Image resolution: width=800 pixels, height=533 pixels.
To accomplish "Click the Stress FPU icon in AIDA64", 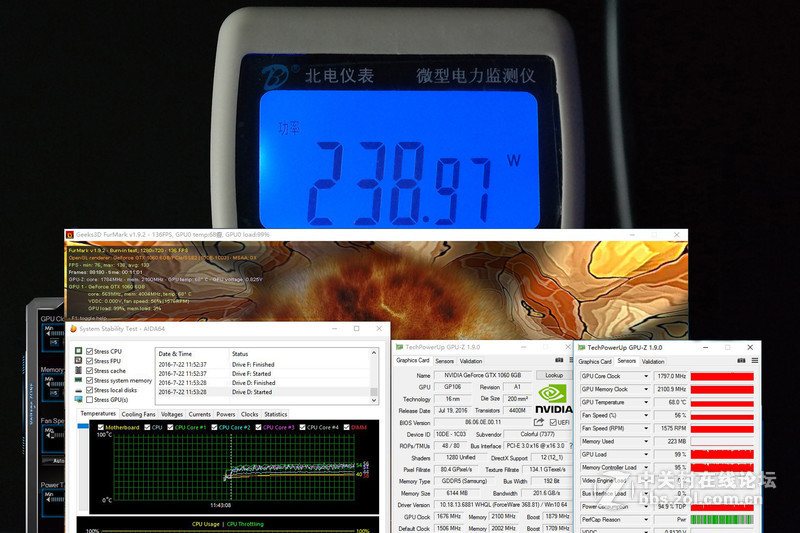I will click(79, 361).
